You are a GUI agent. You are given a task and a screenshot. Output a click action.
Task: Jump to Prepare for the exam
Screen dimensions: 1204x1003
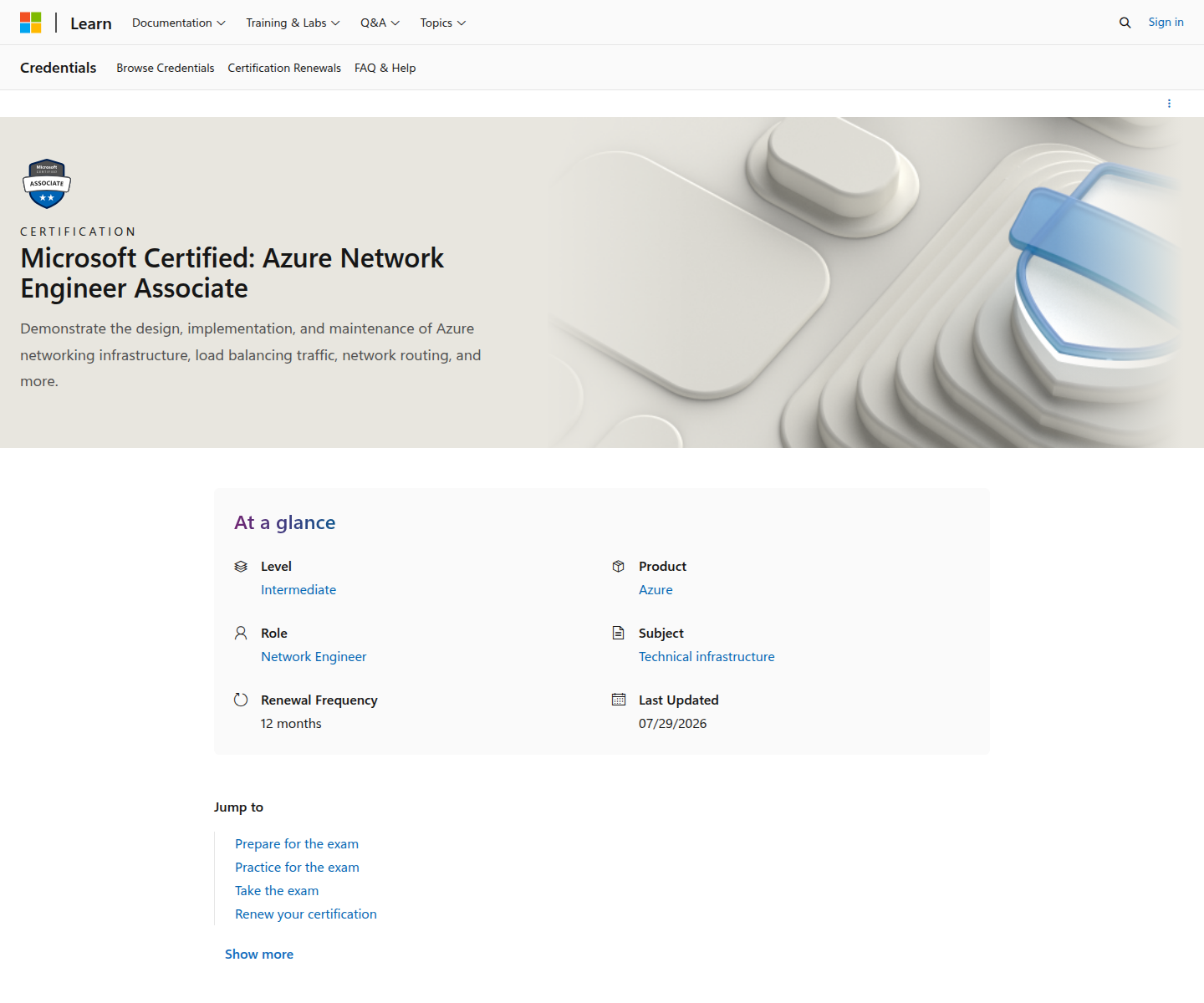[x=297, y=844]
